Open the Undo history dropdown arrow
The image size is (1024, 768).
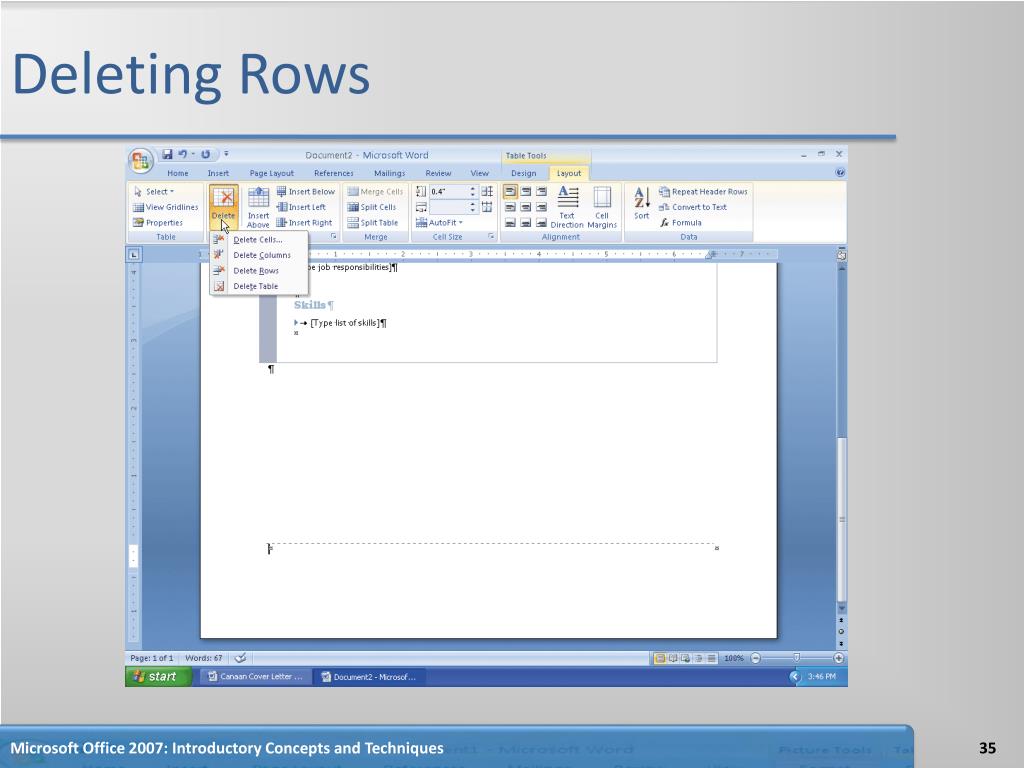click(193, 155)
